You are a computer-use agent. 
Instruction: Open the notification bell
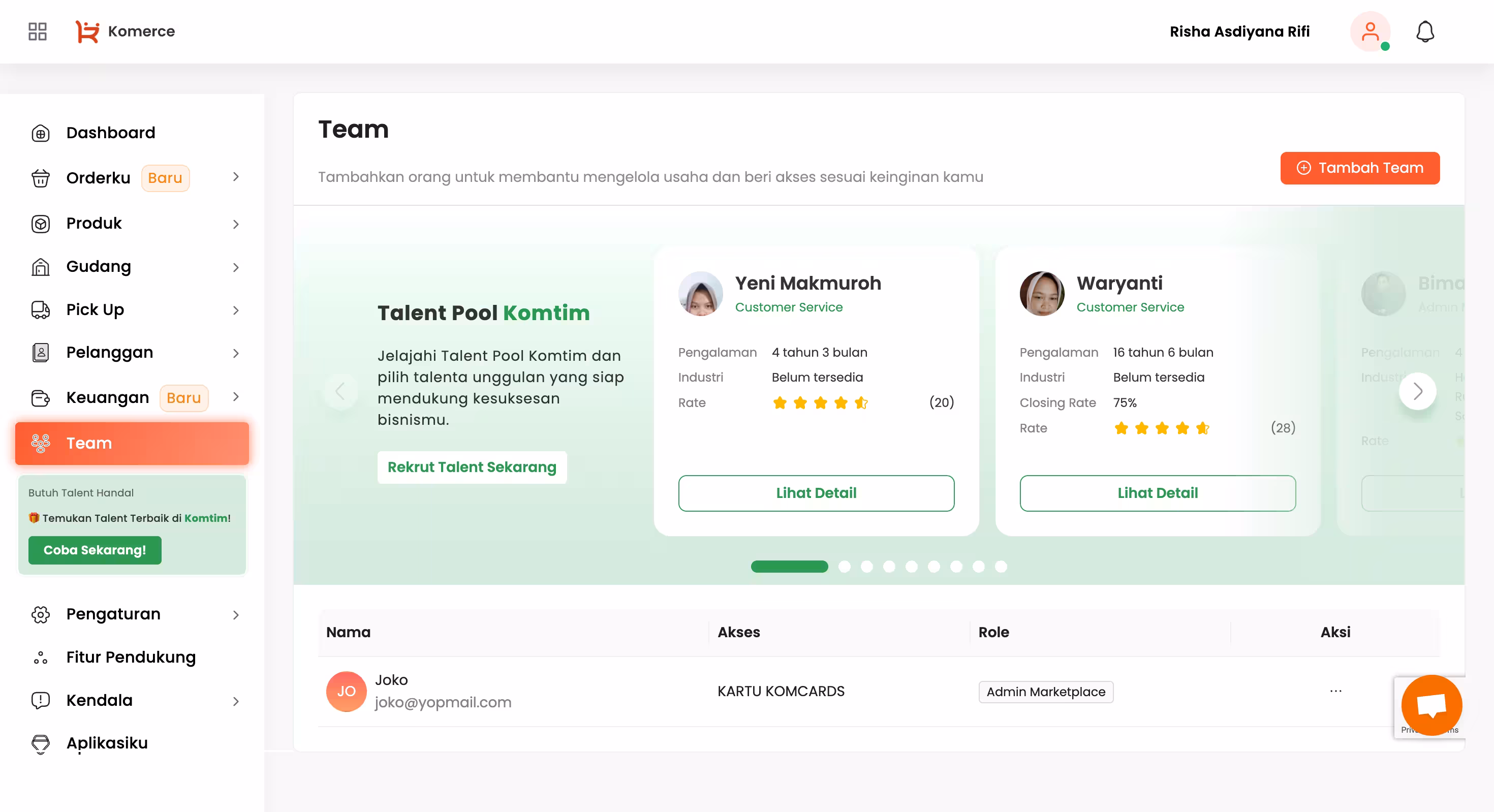click(1424, 32)
